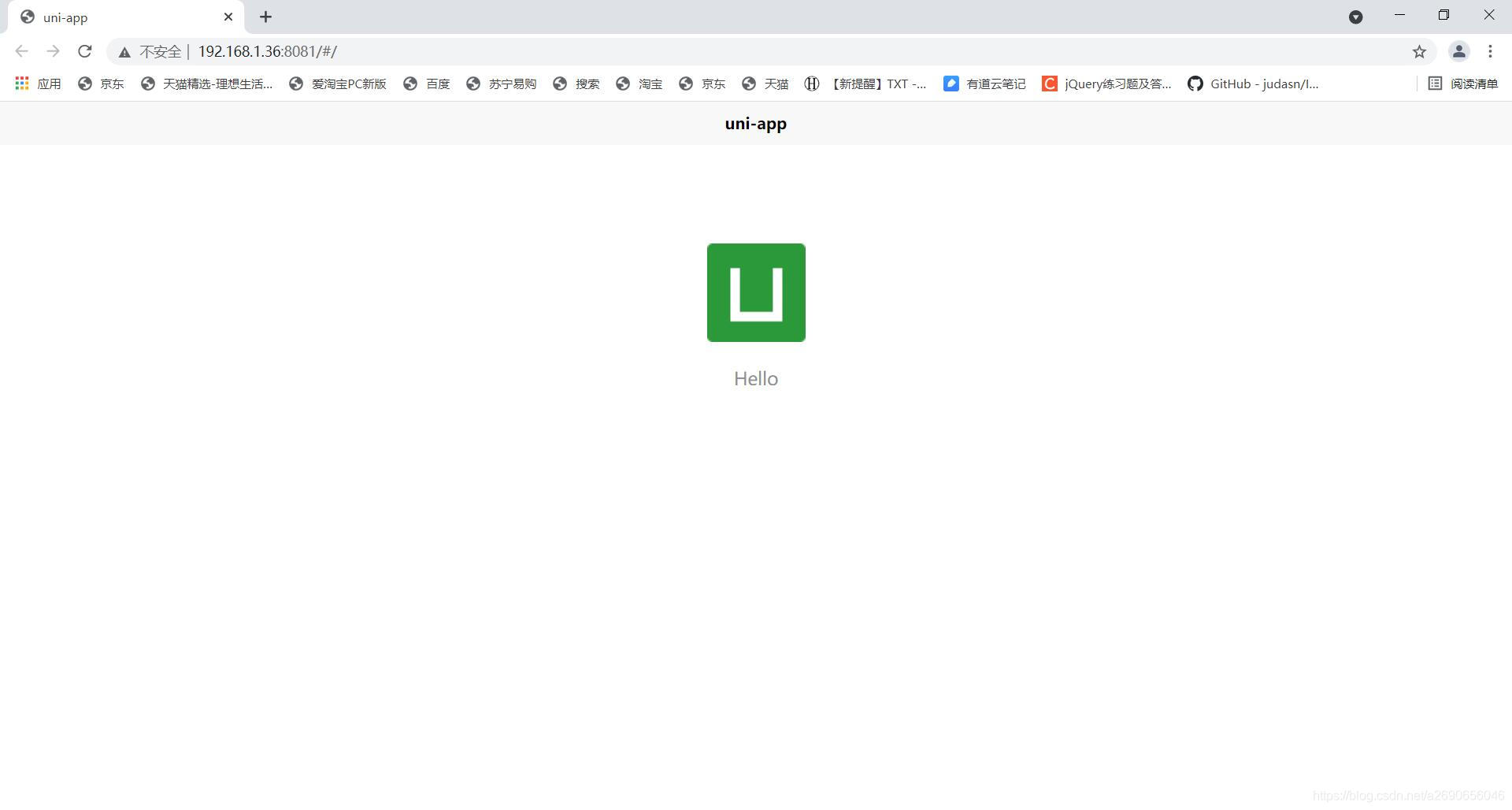Screen dimensions: 1512x810
Task: Open the user profile icon
Action: click(1458, 51)
